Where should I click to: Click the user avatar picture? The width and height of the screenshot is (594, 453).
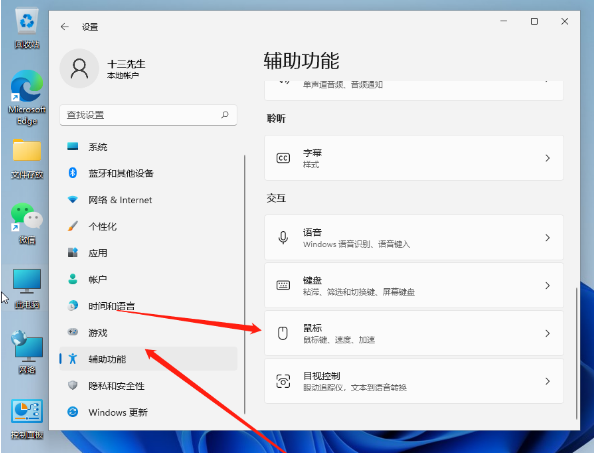pyautogui.click(x=79, y=68)
